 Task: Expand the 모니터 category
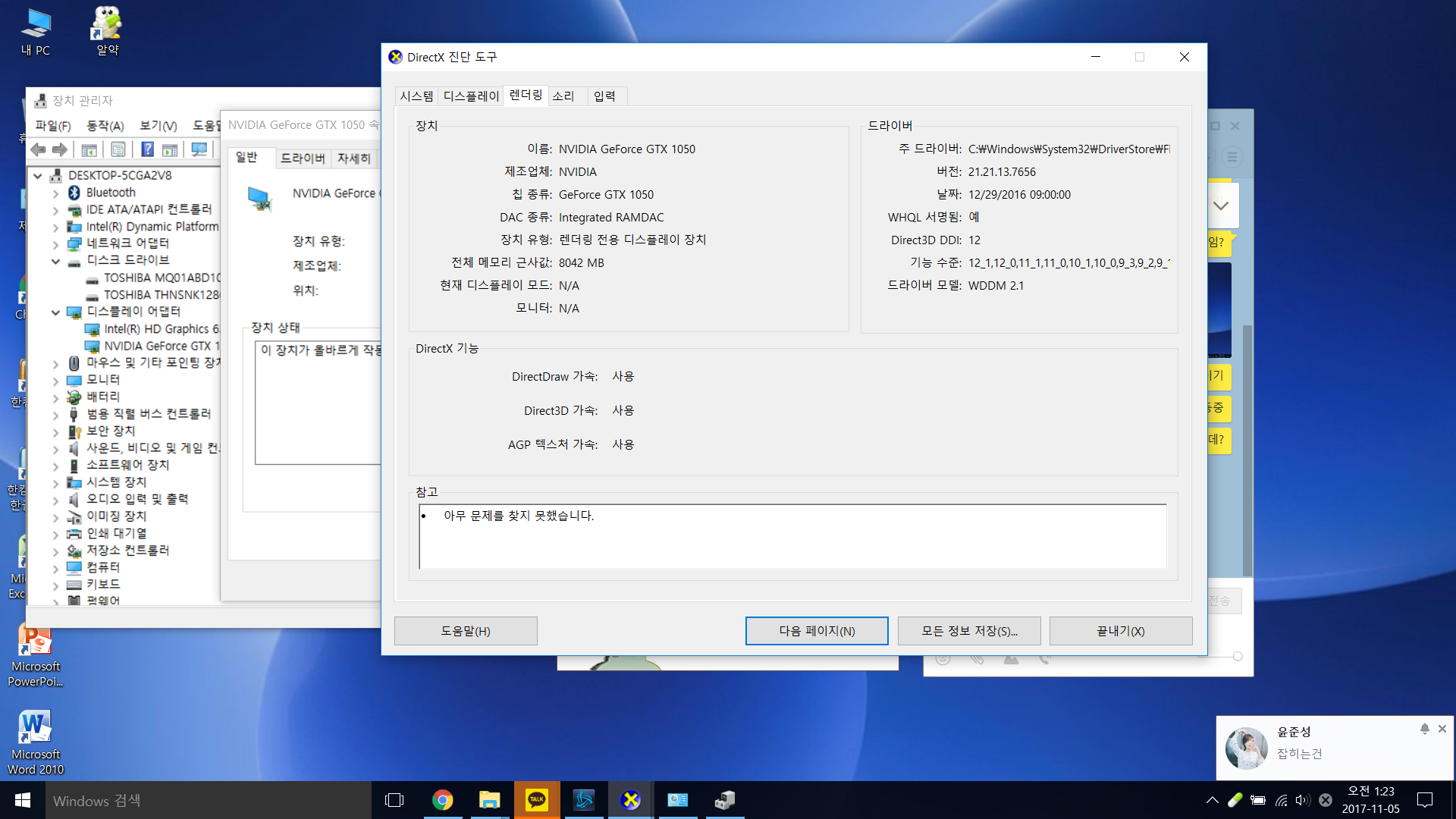point(55,381)
